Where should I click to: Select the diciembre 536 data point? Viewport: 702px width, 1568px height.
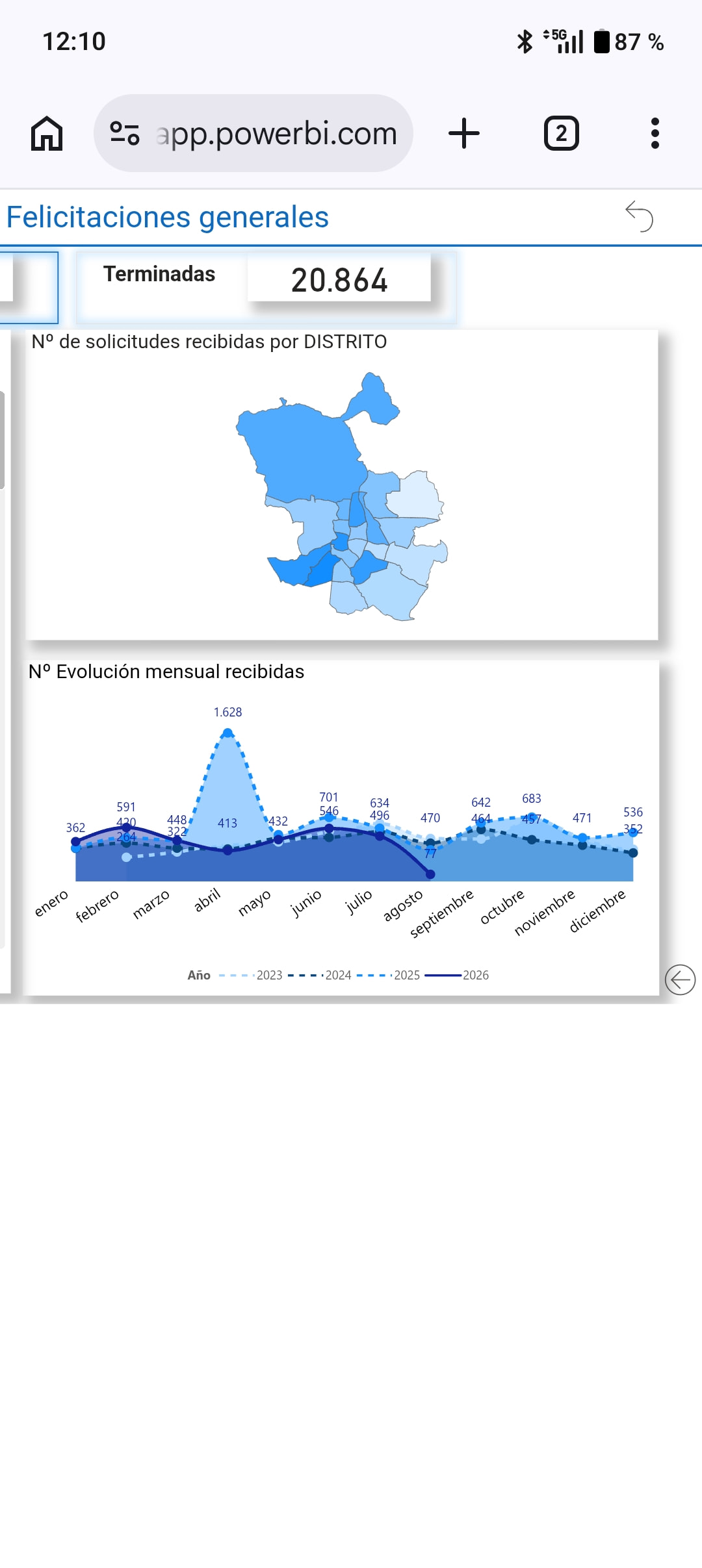(x=633, y=832)
